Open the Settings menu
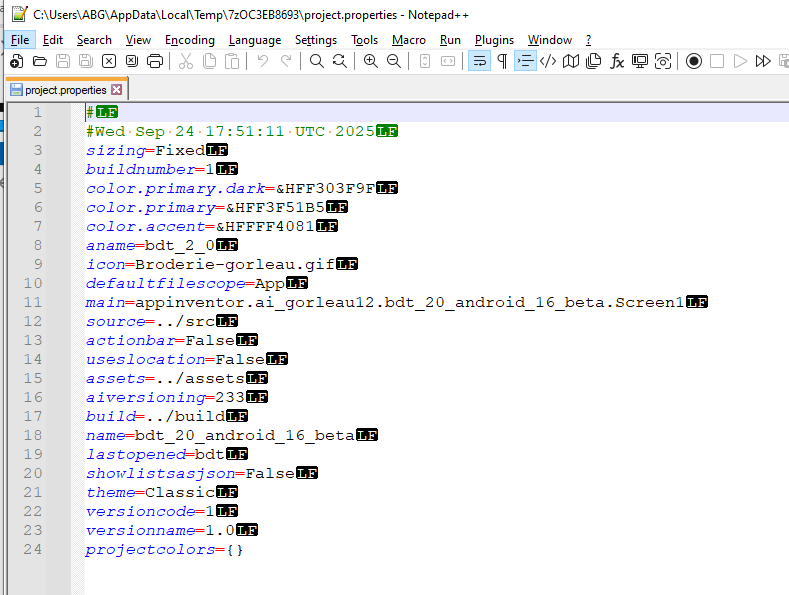The width and height of the screenshot is (789, 595). tap(316, 40)
